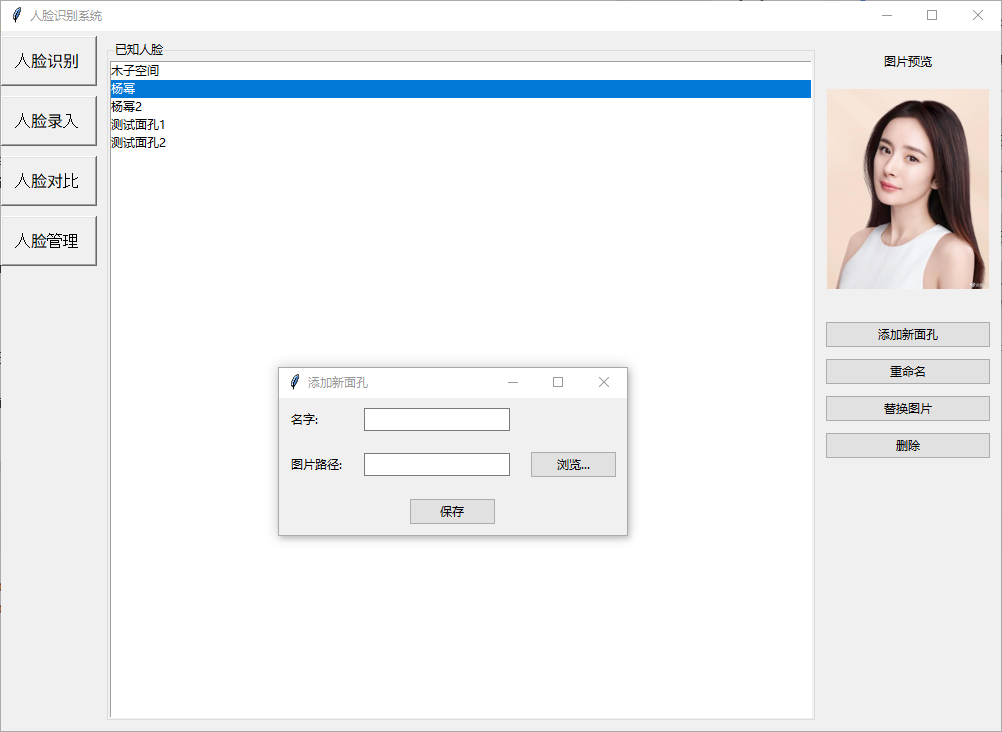
Task: Maximize the 人脸识别系统 main window
Action: [x=932, y=15]
